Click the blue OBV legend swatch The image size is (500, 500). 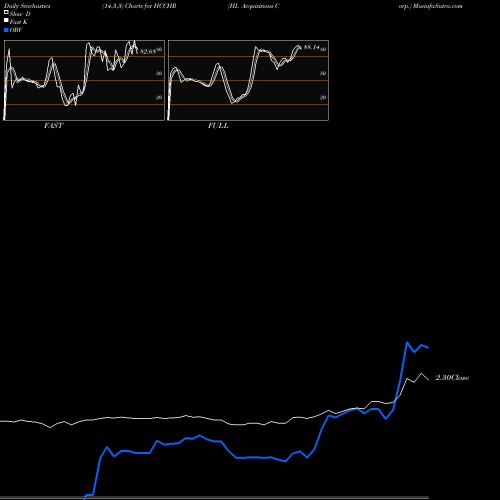pos(6,30)
